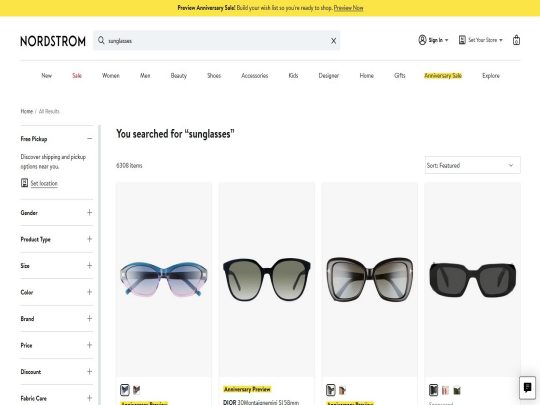The height and width of the screenshot is (405, 540).
Task: Click the Set location store icon
Action: pos(24,183)
